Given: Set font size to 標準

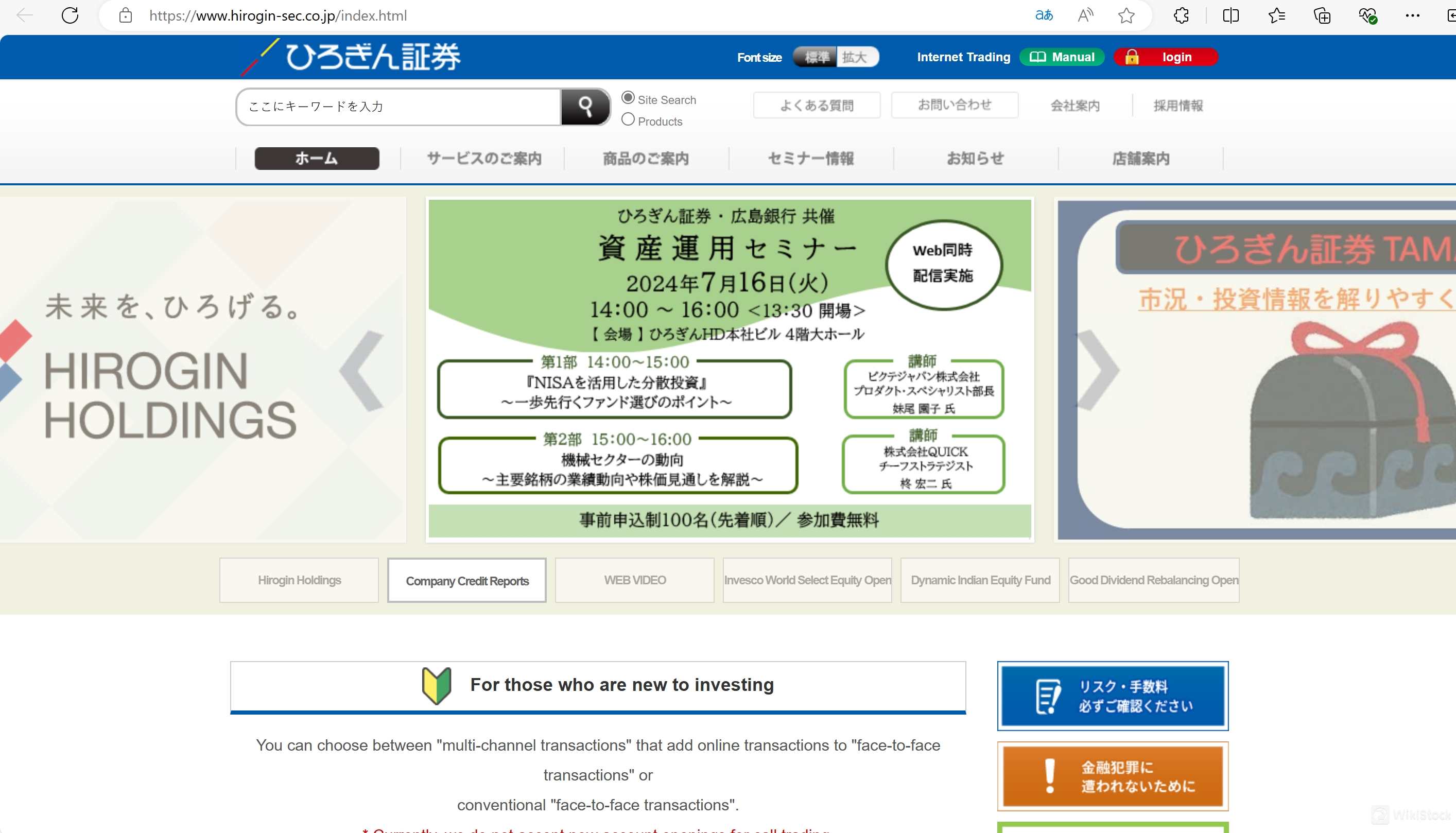Looking at the screenshot, I should coord(816,57).
